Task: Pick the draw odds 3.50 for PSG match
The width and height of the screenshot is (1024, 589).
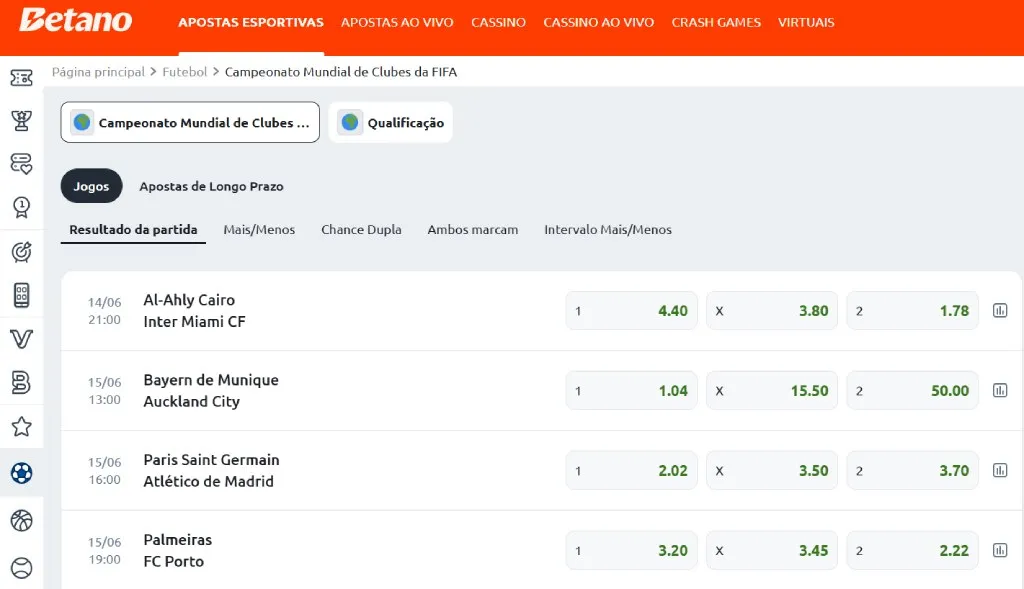Action: tap(771, 470)
